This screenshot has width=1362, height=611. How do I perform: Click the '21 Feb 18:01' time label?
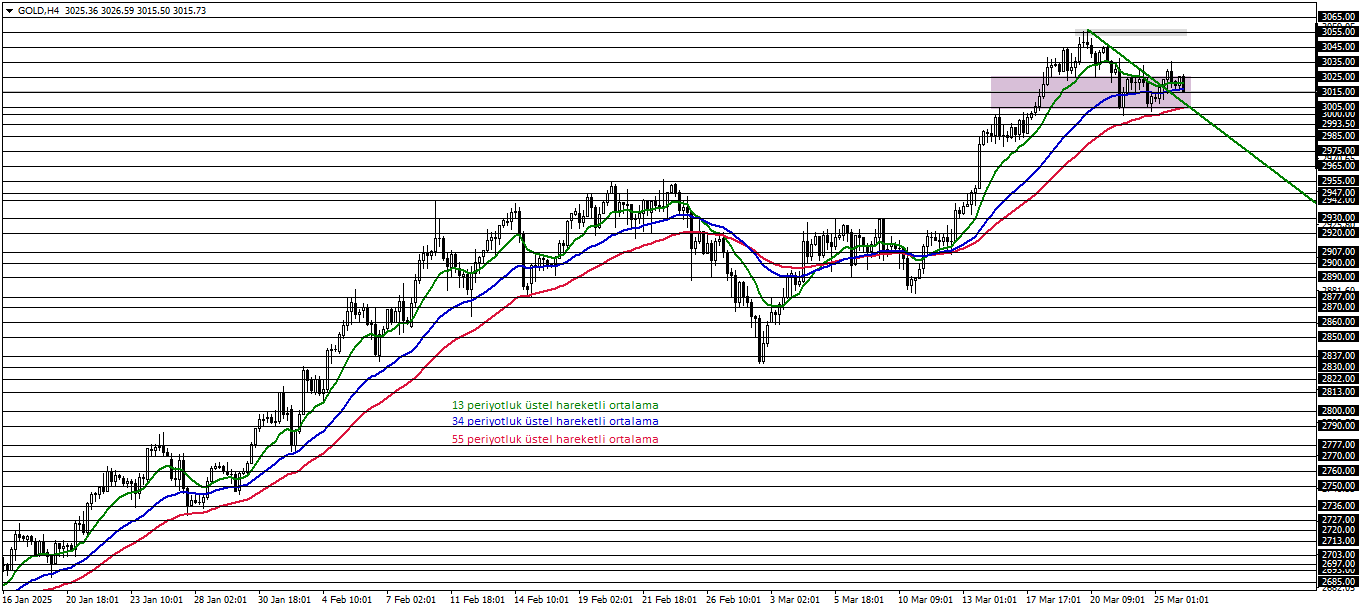[669, 601]
